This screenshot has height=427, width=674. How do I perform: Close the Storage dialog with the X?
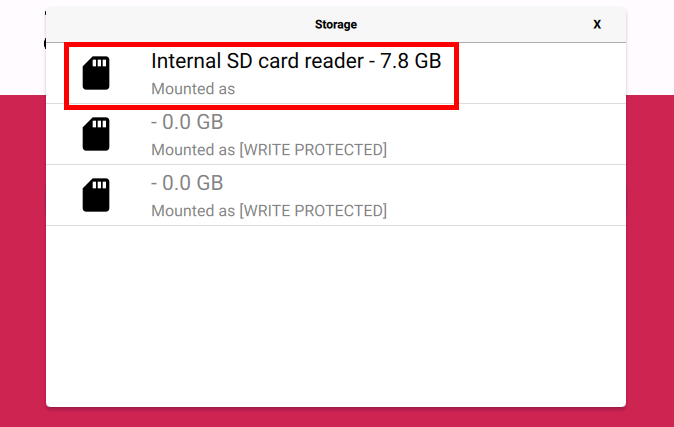(x=597, y=25)
